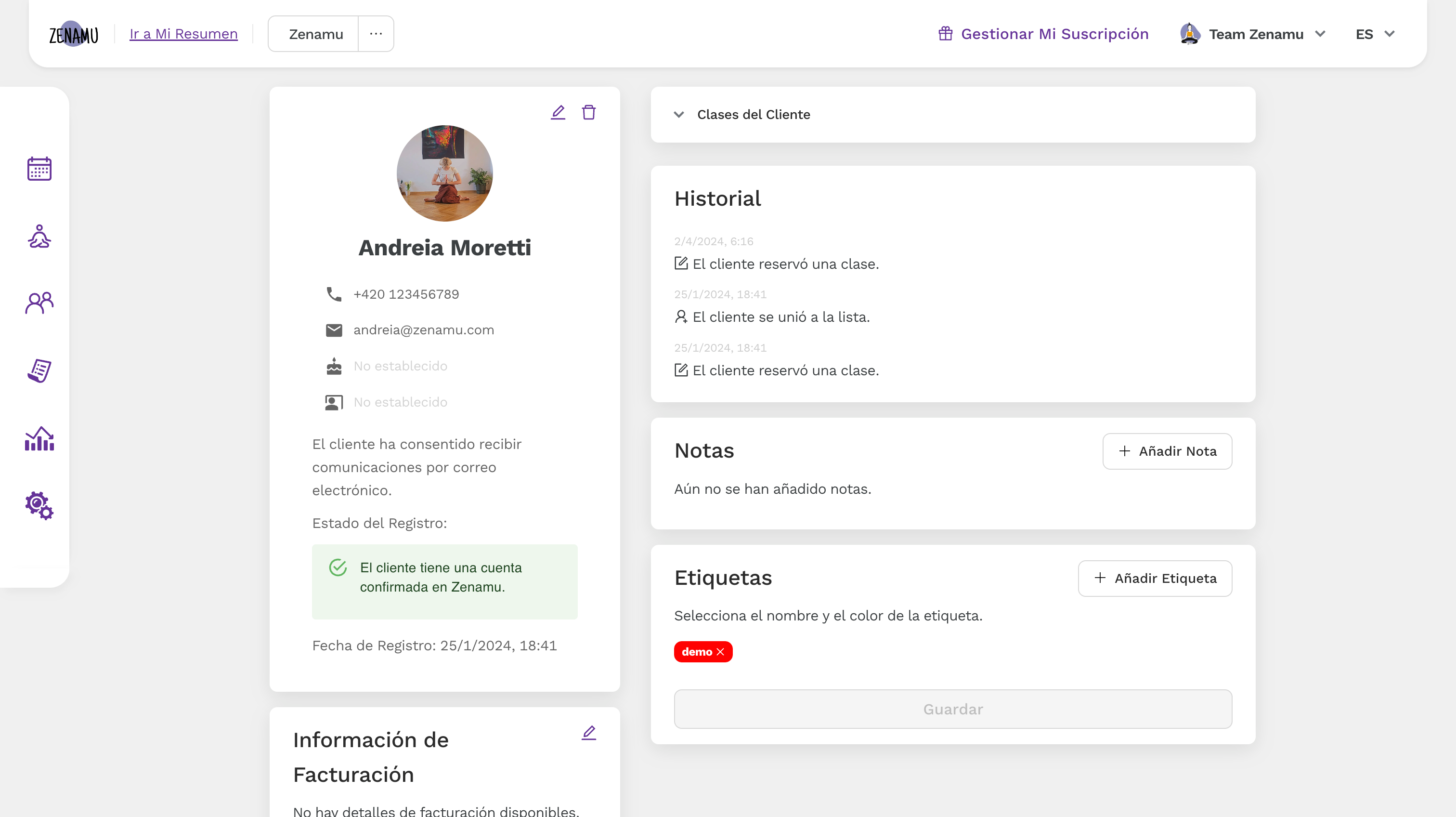Click Añadir Etiqueta button in Etiquetas
This screenshot has height=817, width=1456.
pyautogui.click(x=1155, y=578)
